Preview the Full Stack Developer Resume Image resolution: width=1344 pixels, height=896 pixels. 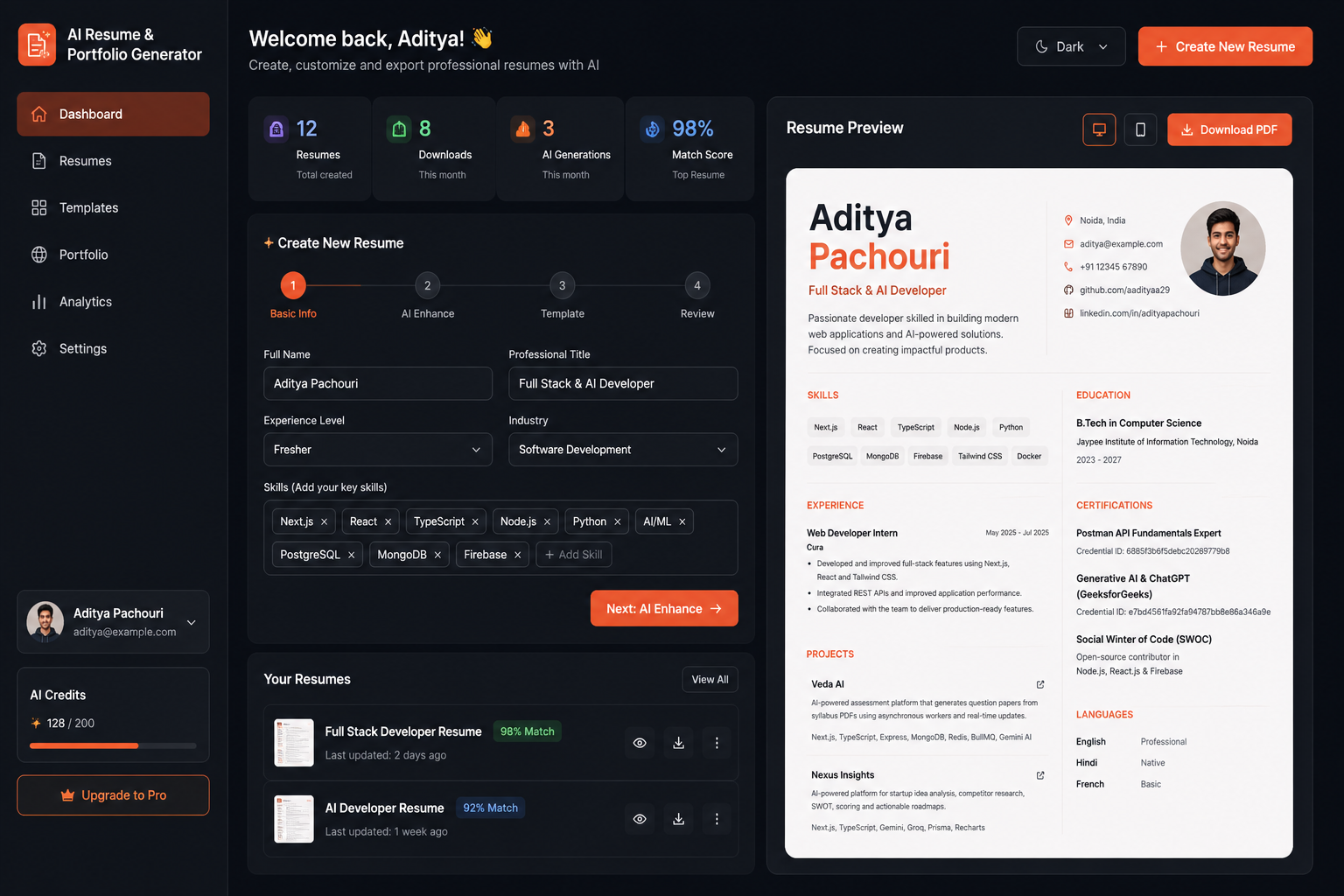tap(640, 743)
